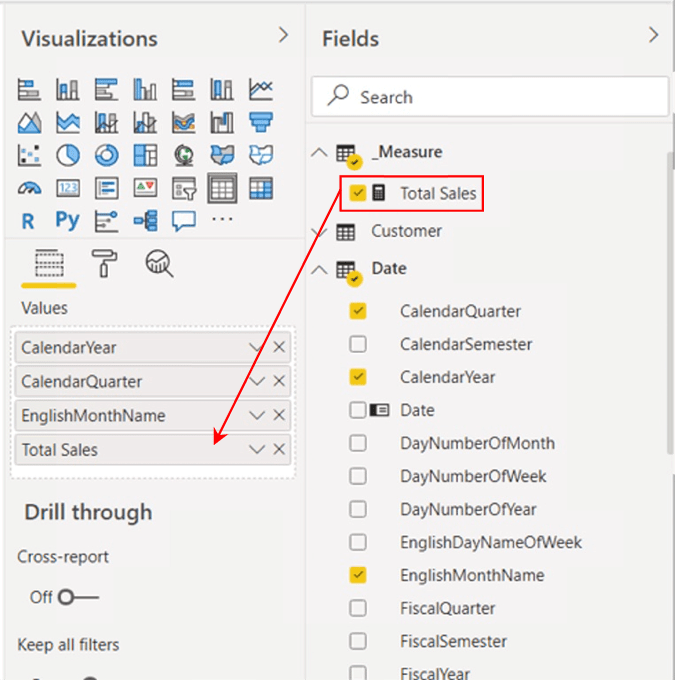Click the Fields search box
The height and width of the screenshot is (680, 675).
490,97
